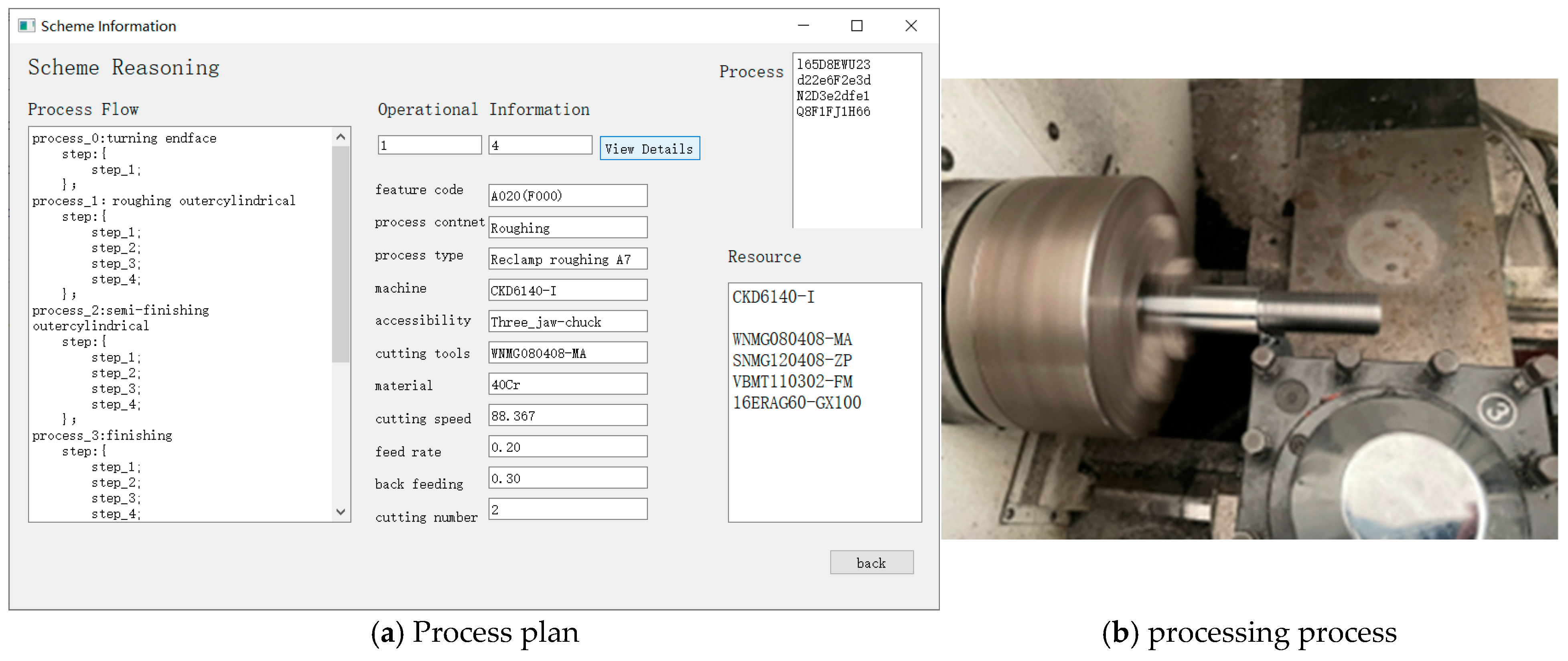This screenshot has height=661, width=1568.
Task: Click the back feeding field 0.30
Action: (x=567, y=479)
